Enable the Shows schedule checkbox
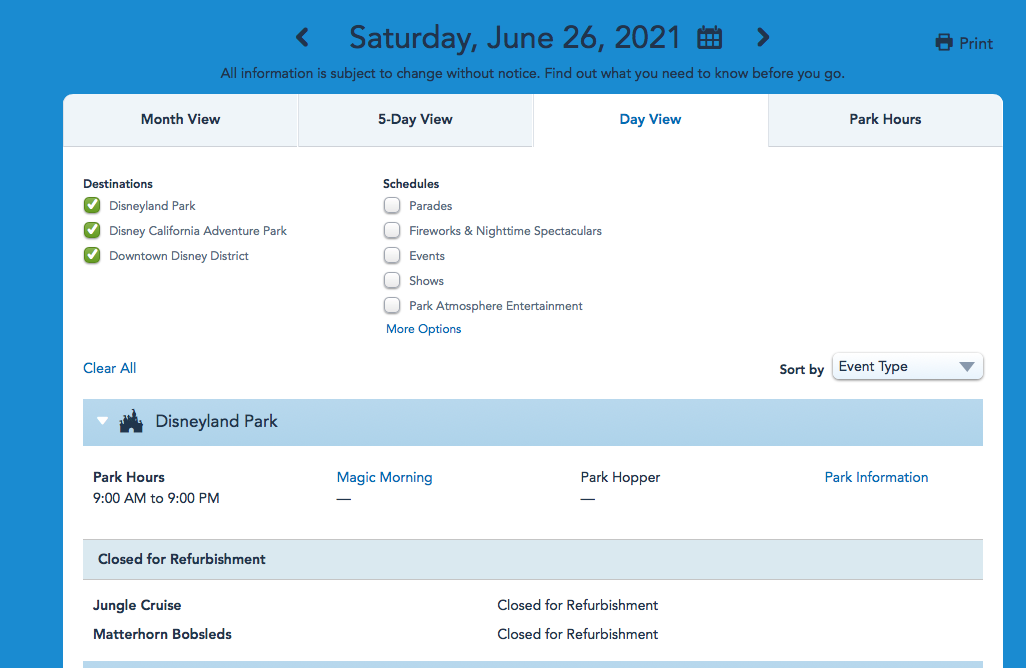This screenshot has height=668, width=1026. pyautogui.click(x=392, y=281)
